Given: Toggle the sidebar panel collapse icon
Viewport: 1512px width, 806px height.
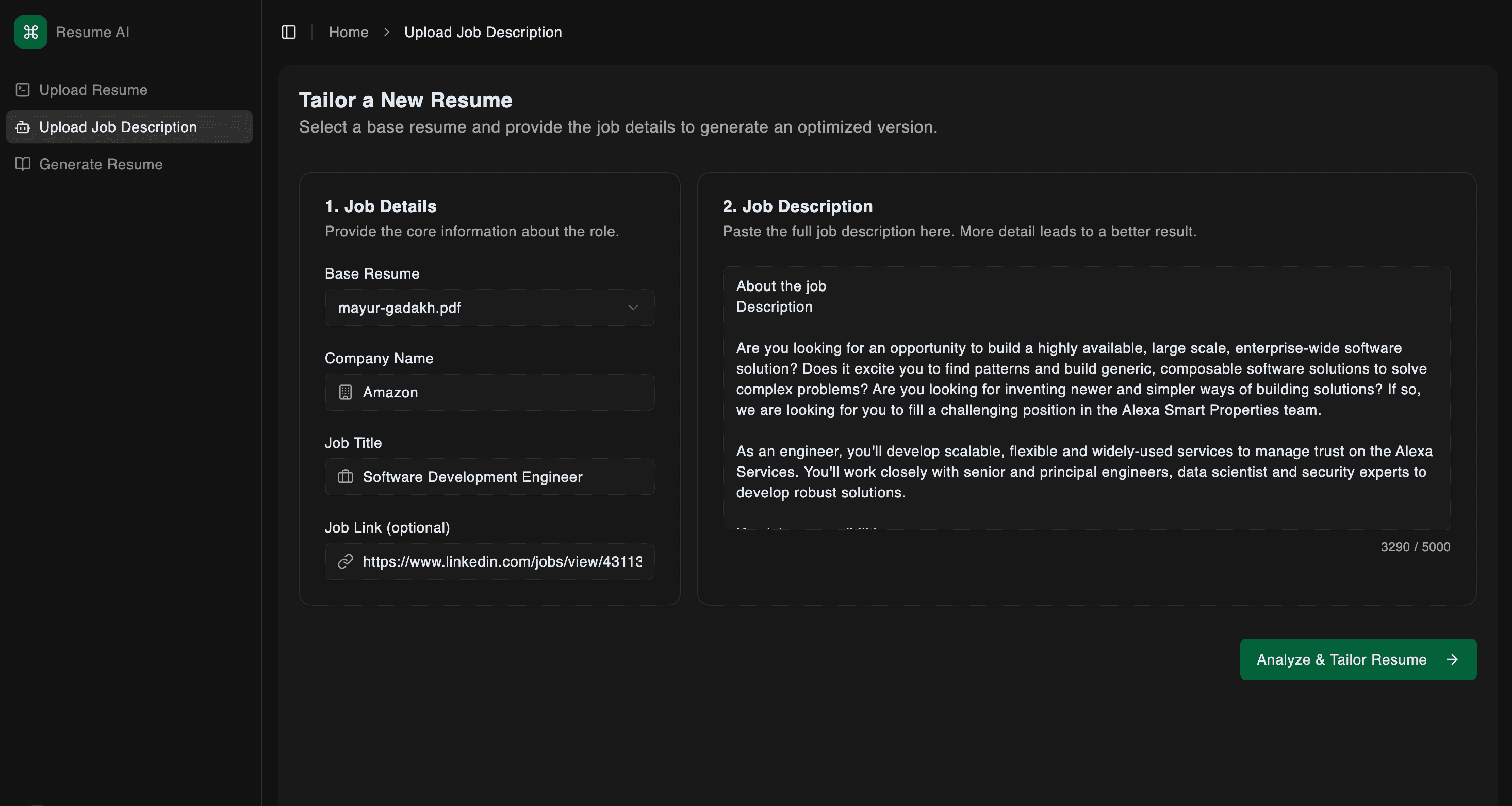Looking at the screenshot, I should pyautogui.click(x=289, y=31).
